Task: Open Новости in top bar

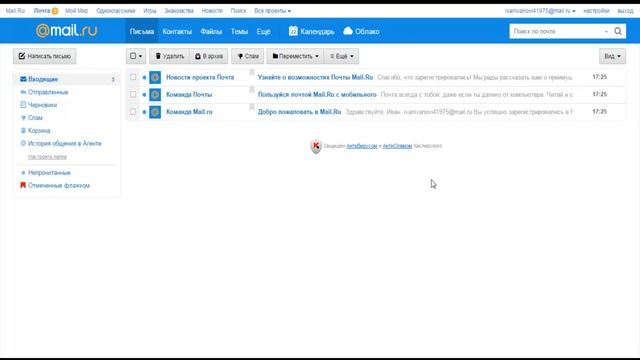Action: pos(212,11)
